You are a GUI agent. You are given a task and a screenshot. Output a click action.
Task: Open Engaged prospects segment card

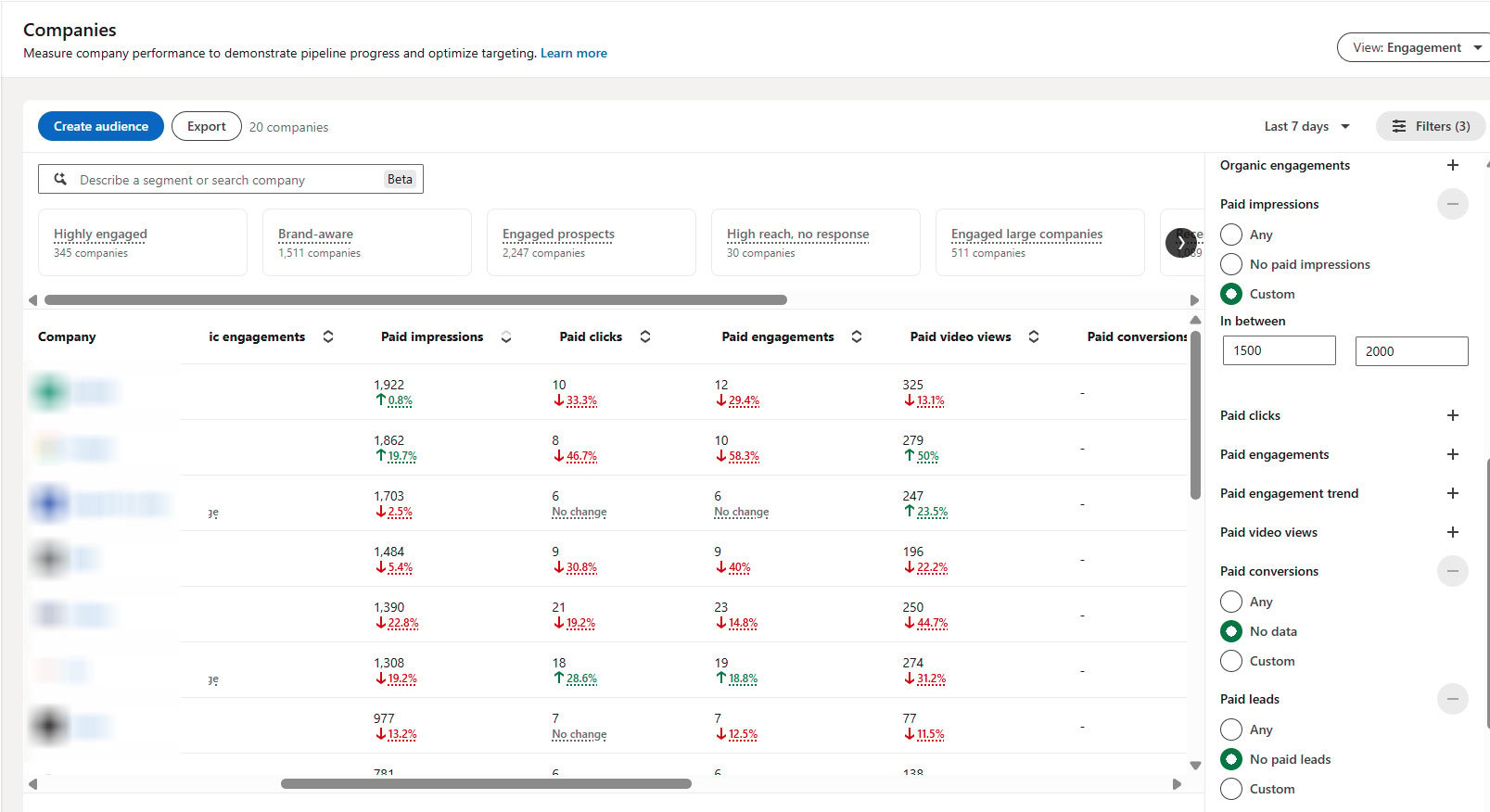592,242
